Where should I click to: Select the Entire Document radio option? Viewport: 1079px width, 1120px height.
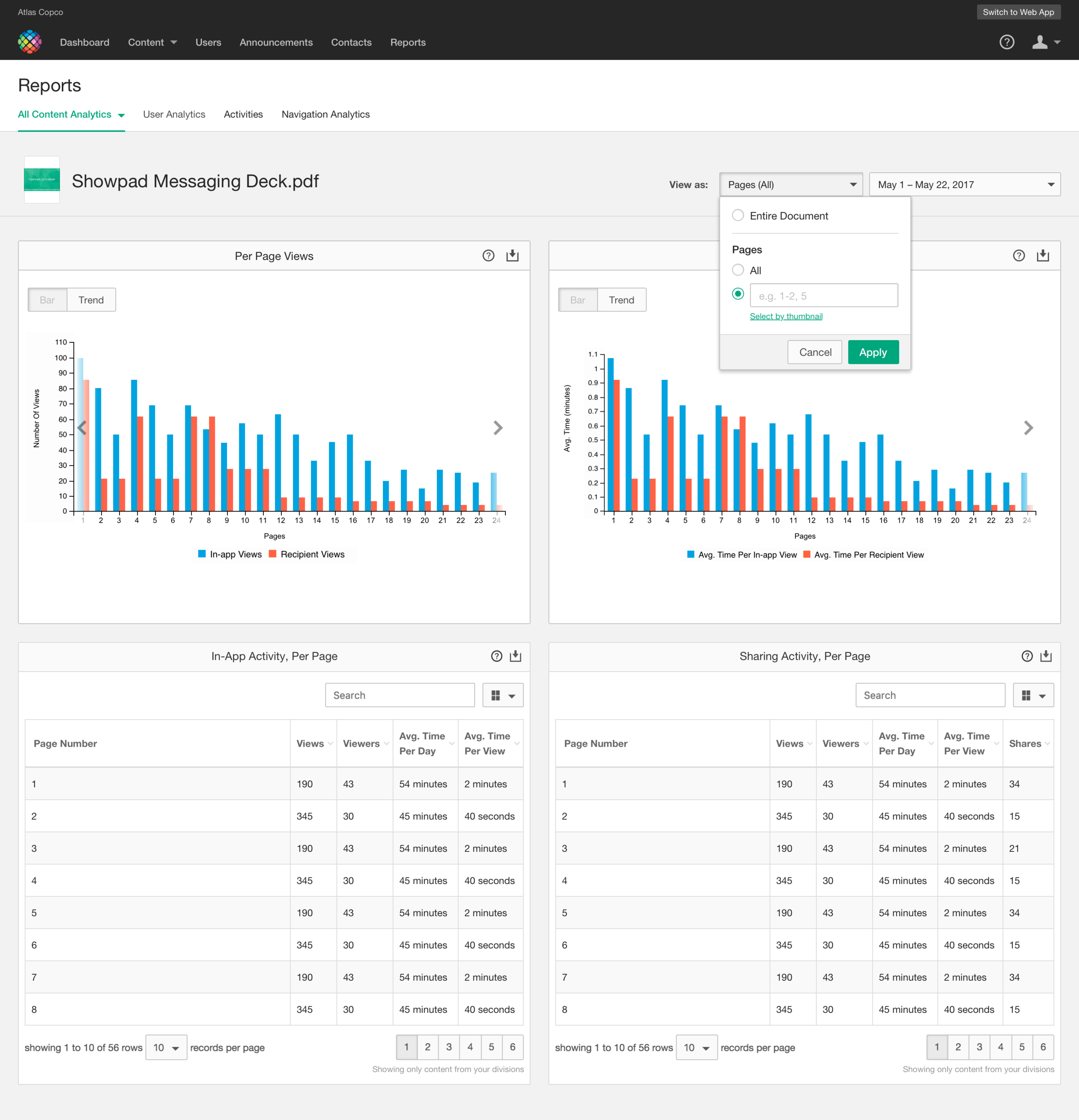(738, 215)
